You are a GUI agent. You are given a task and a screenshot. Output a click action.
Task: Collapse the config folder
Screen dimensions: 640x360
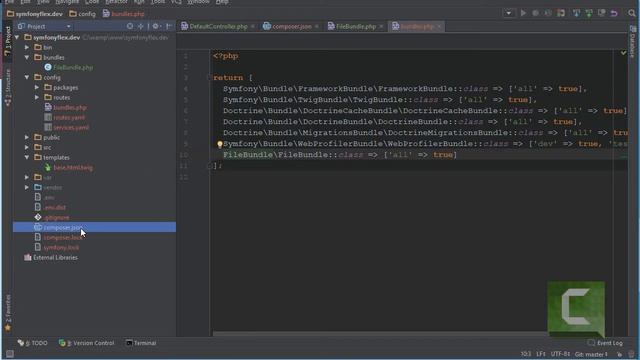pyautogui.click(x=27, y=77)
